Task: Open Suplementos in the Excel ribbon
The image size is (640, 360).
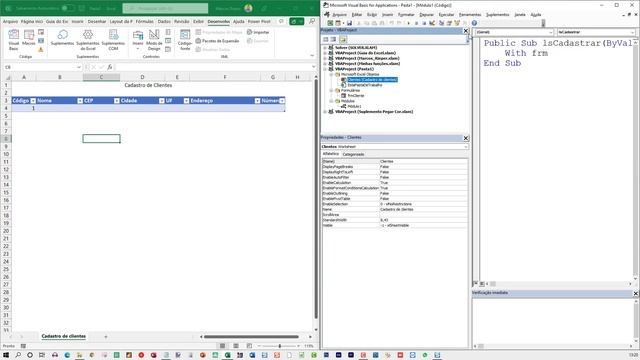Action: coord(62,38)
